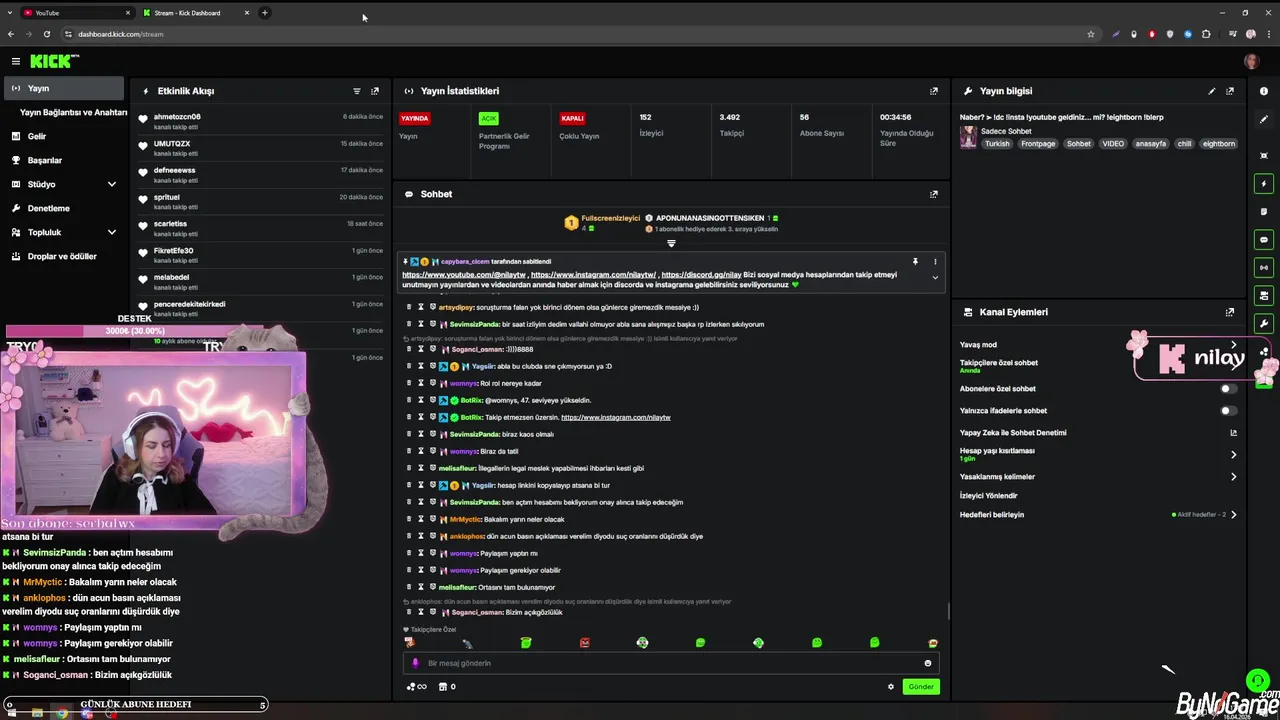
Task: Click the red angry emote in emote row
Action: (x=585, y=643)
